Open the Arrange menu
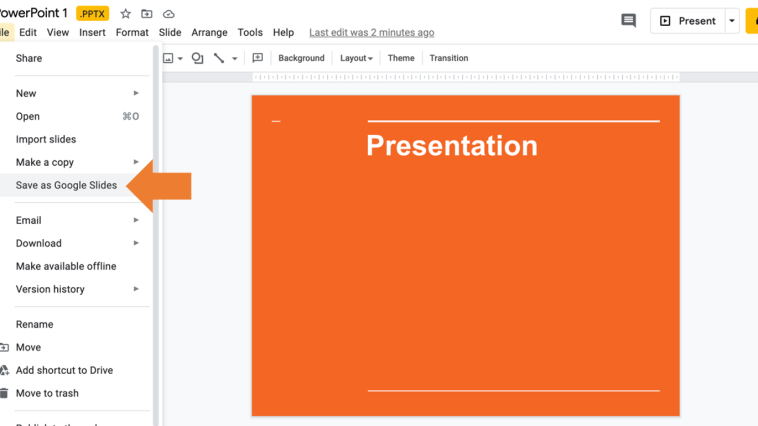The image size is (758, 426). pos(209,33)
